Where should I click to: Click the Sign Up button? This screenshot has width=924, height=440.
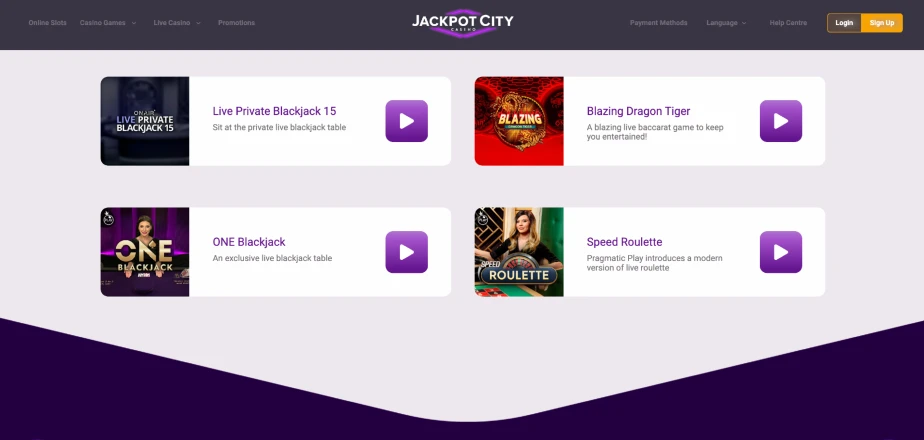point(882,23)
